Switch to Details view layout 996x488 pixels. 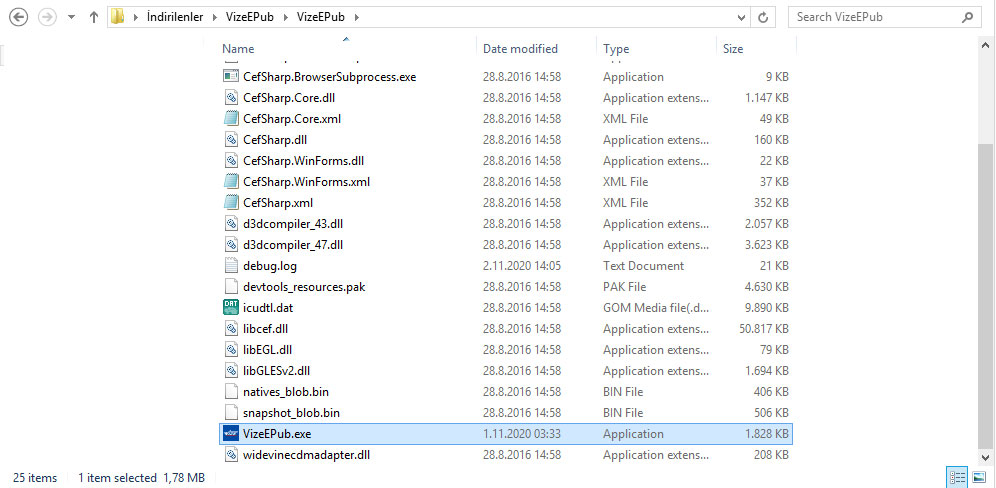tap(957, 477)
